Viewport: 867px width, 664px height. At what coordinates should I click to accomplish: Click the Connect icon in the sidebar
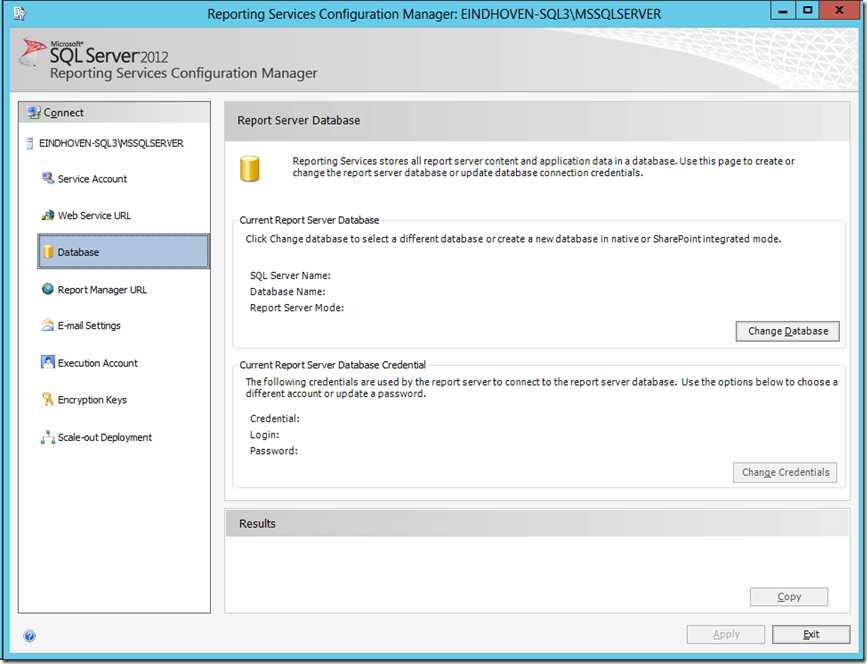[34, 112]
